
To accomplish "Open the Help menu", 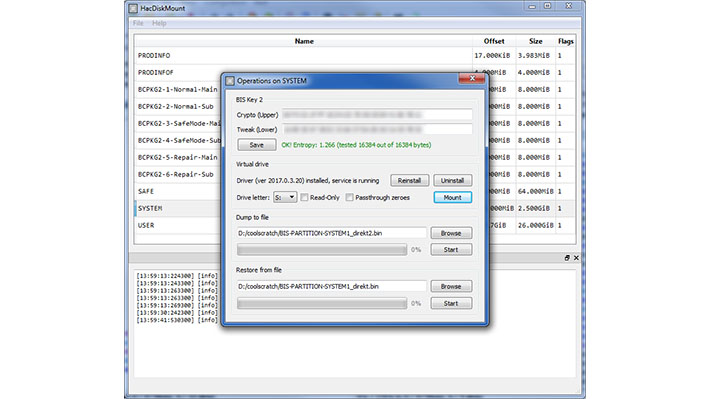I will (159, 23).
